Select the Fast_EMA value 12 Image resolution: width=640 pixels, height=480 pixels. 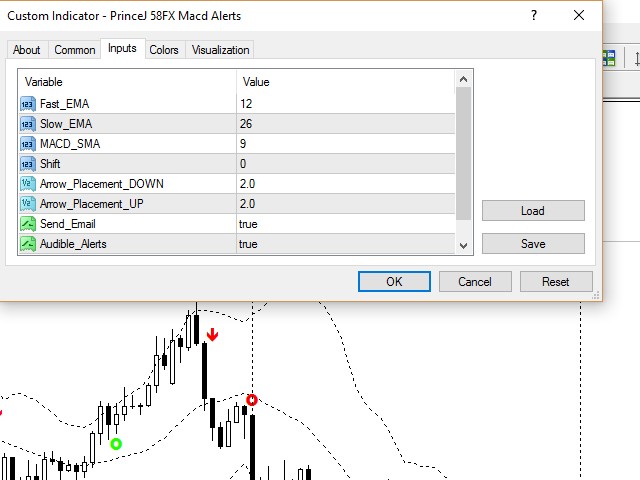(x=246, y=104)
